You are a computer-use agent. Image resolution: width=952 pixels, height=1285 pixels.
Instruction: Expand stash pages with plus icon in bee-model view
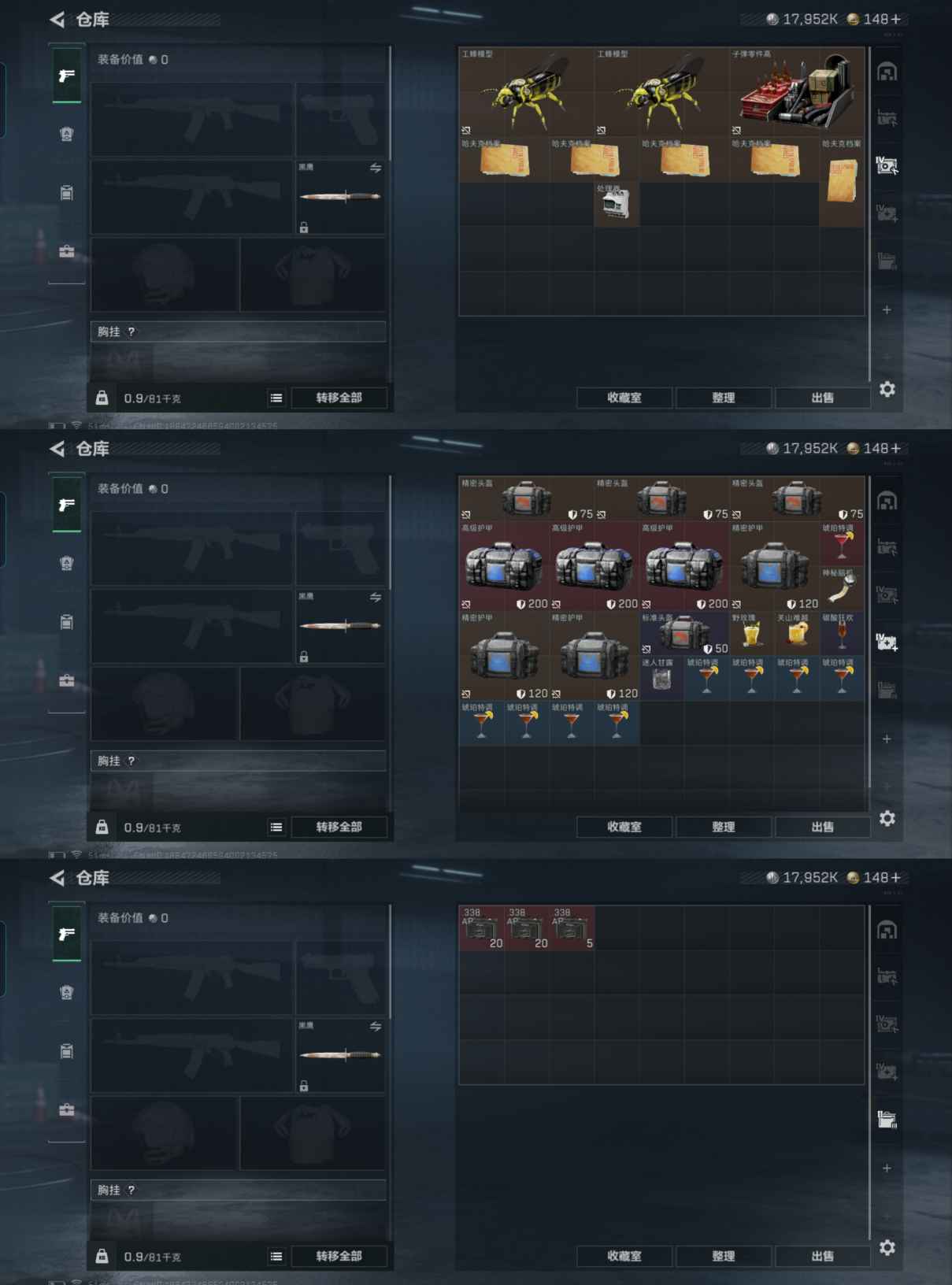tap(887, 309)
